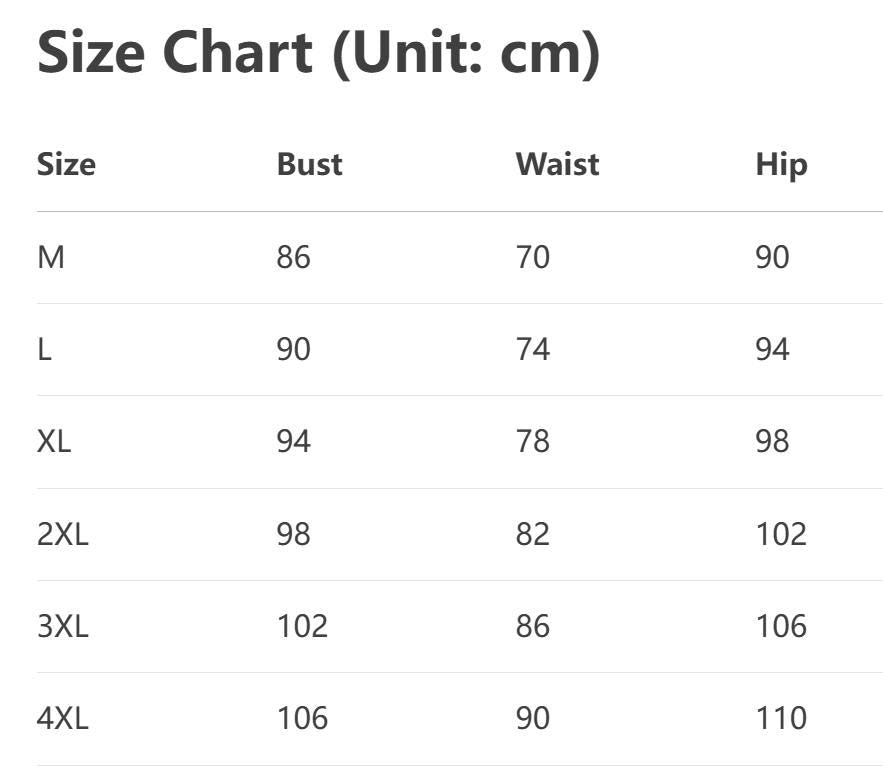Click waist value 78 for size XL
Image resolution: width=883 pixels, height=775 pixels.
532,442
